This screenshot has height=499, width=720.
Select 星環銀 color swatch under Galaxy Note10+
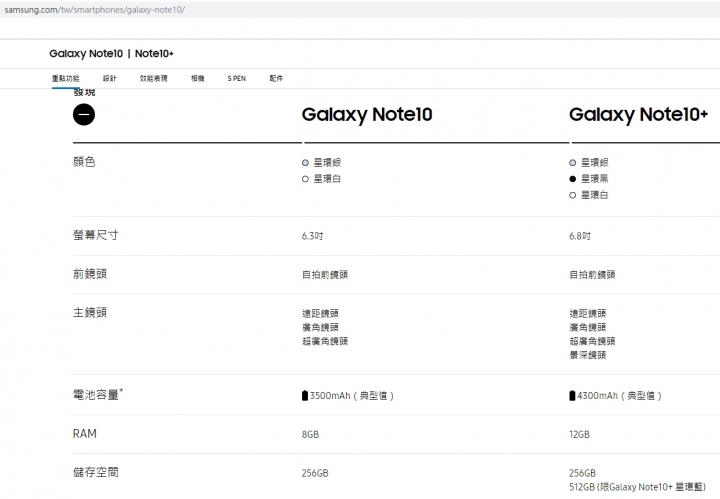point(573,163)
